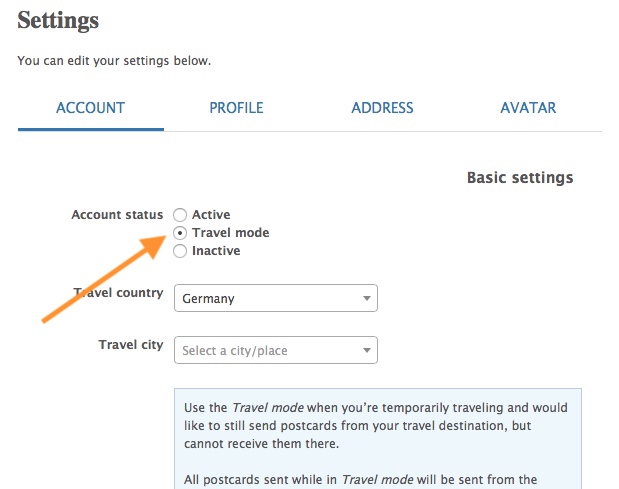619x489 pixels.
Task: Click the Settings page heading
Action: (x=58, y=20)
